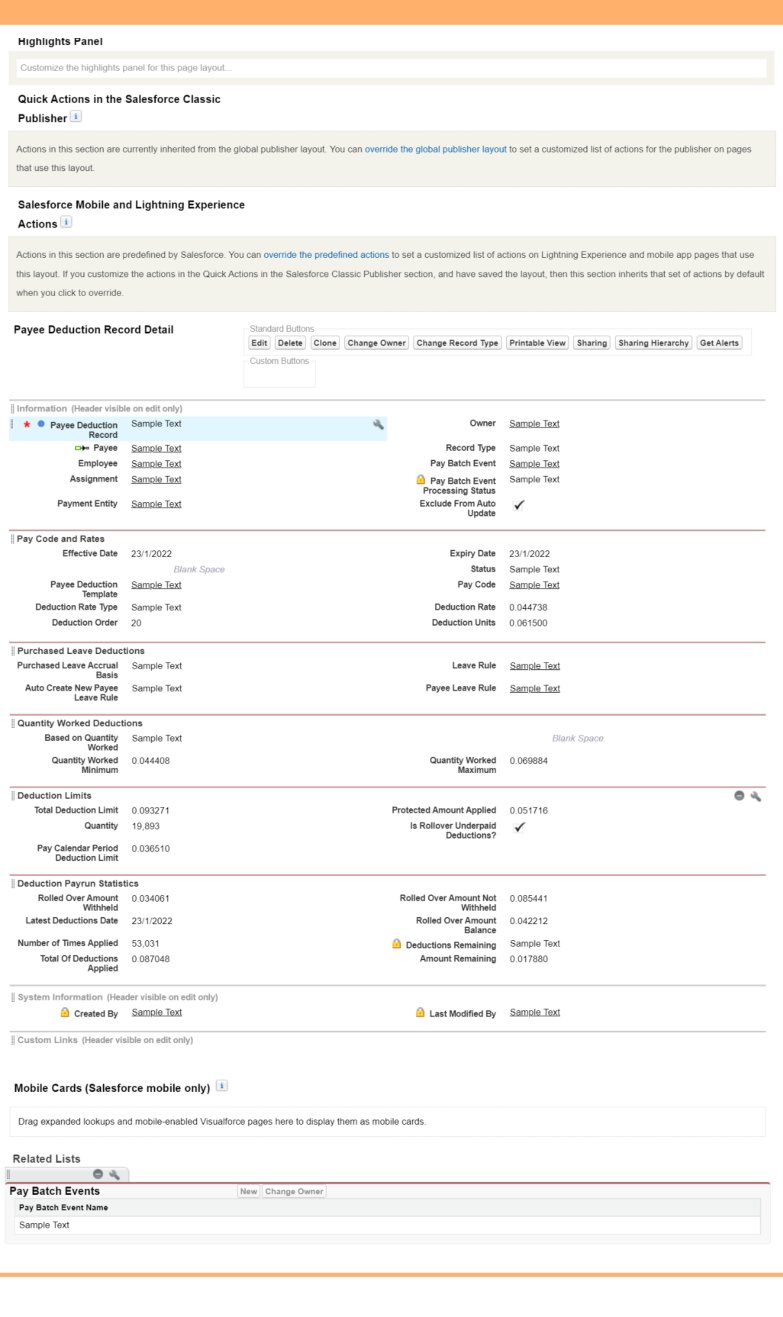Click the lock icon beside Created By
Screen dimensions: 783x1317
[x=65, y=1012]
